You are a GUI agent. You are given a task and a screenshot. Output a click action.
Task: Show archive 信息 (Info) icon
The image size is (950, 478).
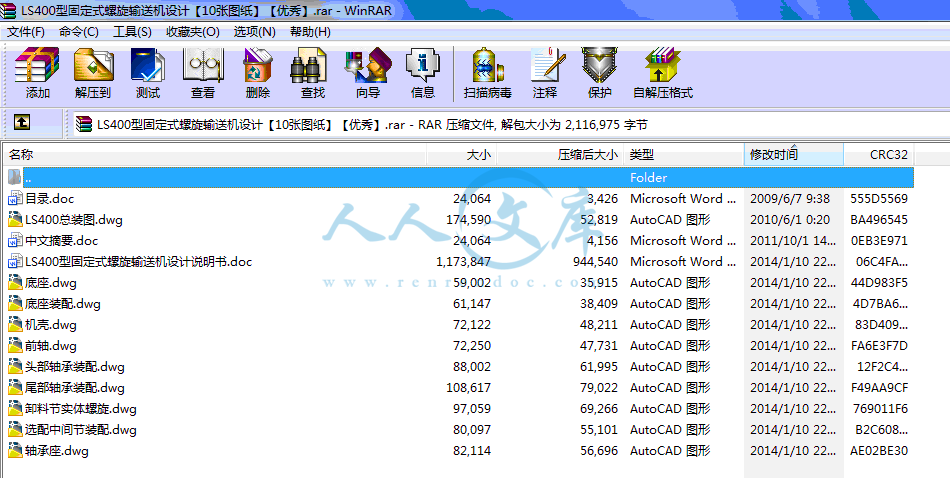(x=422, y=65)
